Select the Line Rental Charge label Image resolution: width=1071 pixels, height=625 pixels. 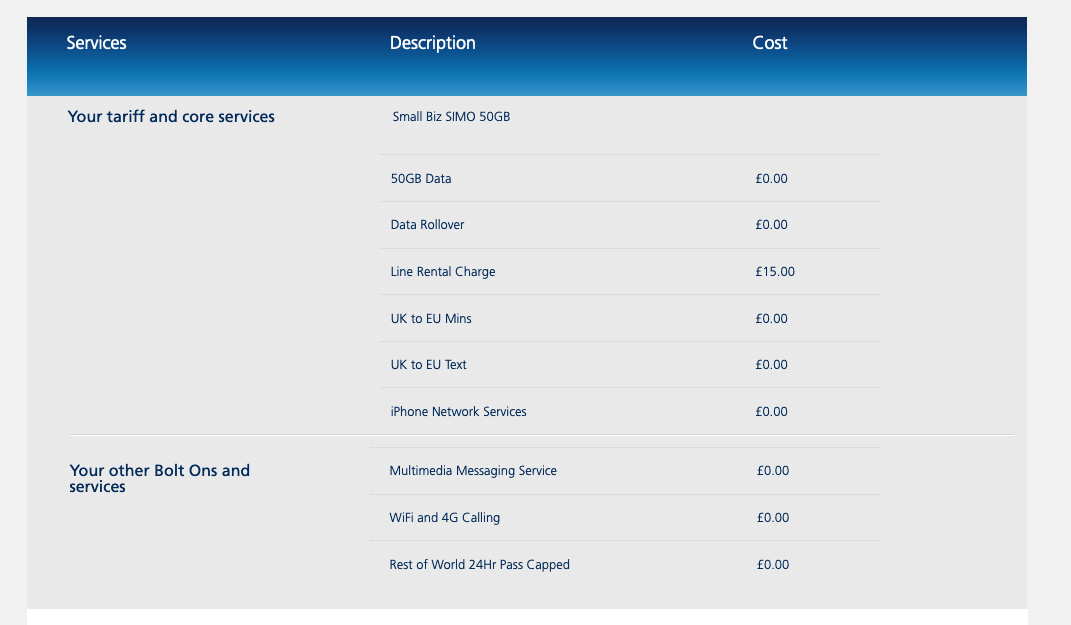442,272
